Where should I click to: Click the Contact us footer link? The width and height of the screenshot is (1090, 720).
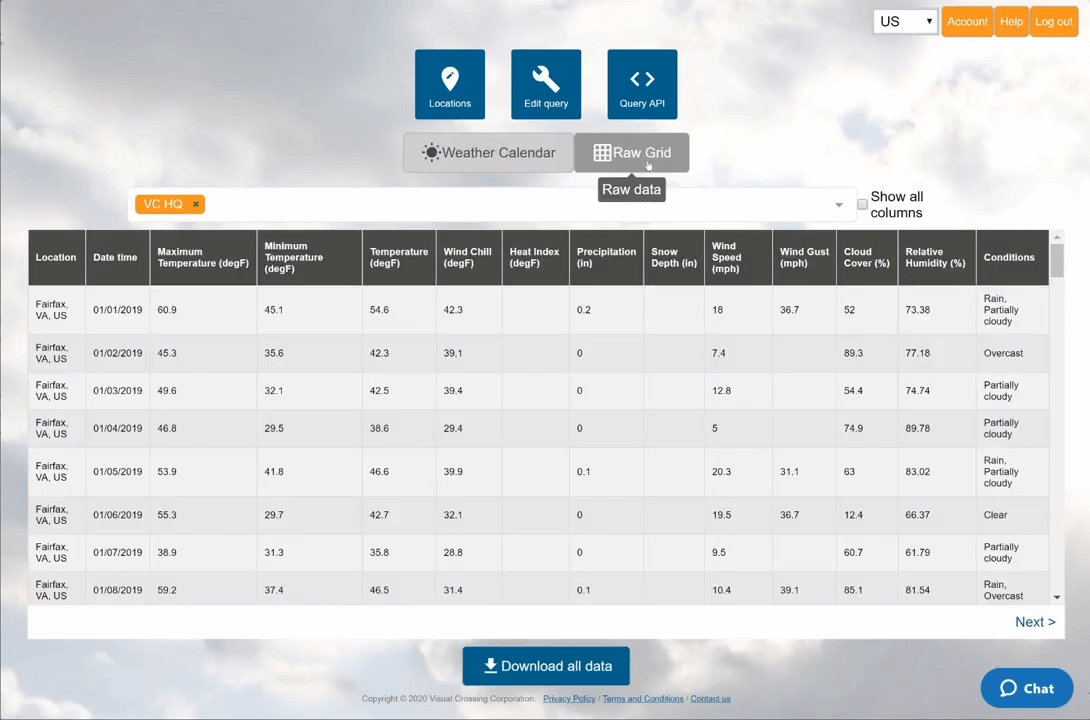710,699
